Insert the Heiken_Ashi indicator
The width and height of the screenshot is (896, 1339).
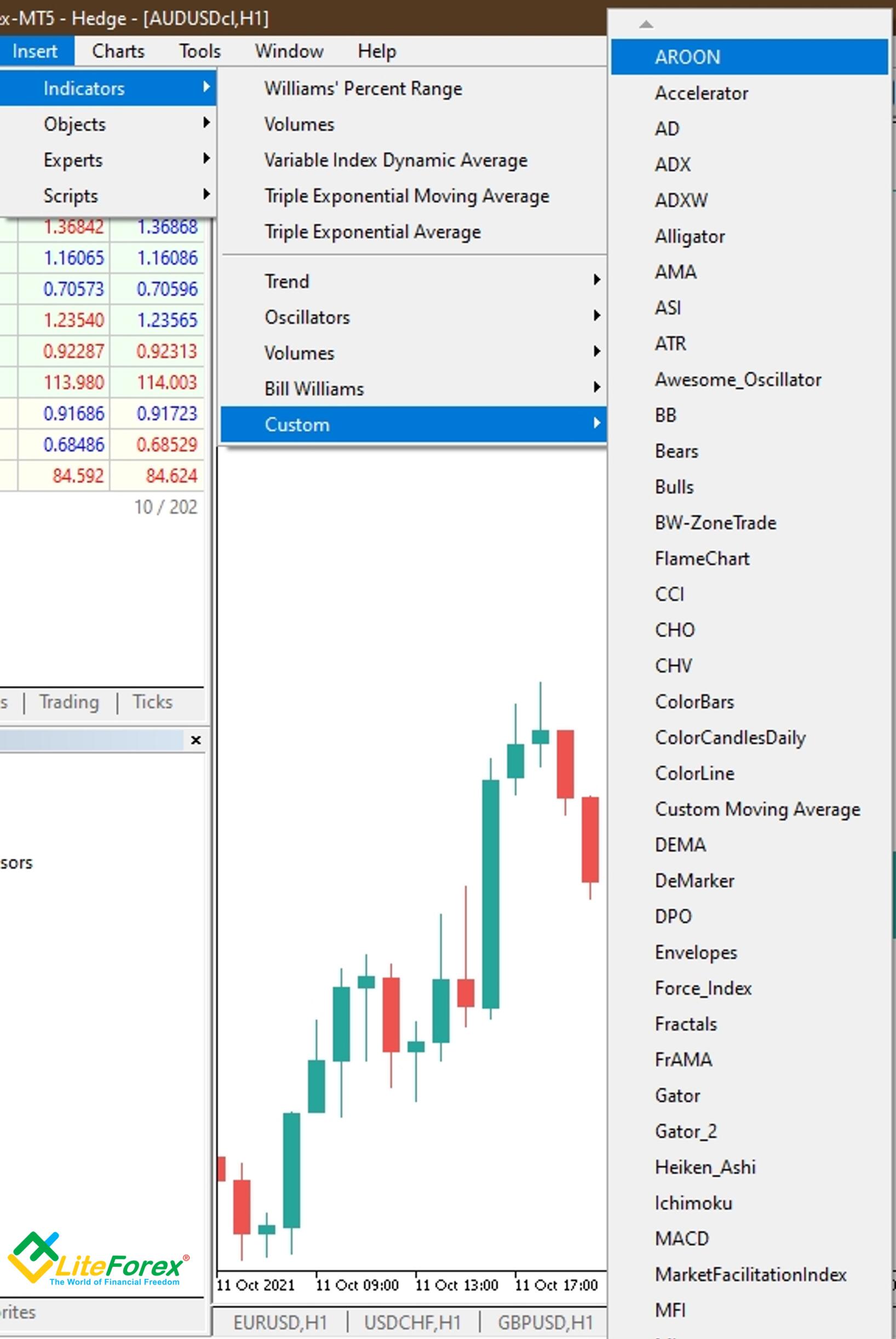pyautogui.click(x=704, y=1168)
